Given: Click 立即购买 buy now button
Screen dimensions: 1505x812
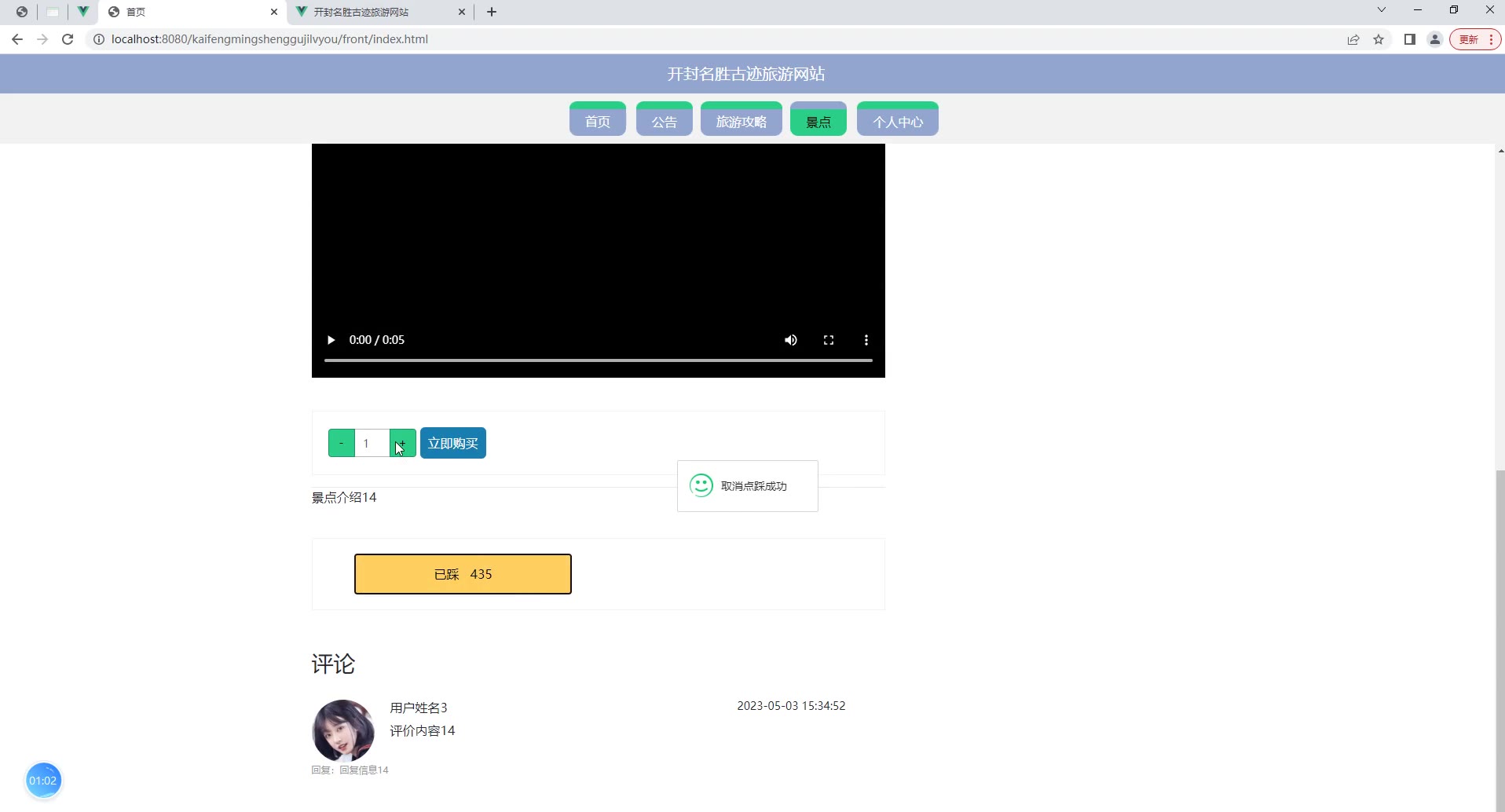Looking at the screenshot, I should click(x=453, y=443).
